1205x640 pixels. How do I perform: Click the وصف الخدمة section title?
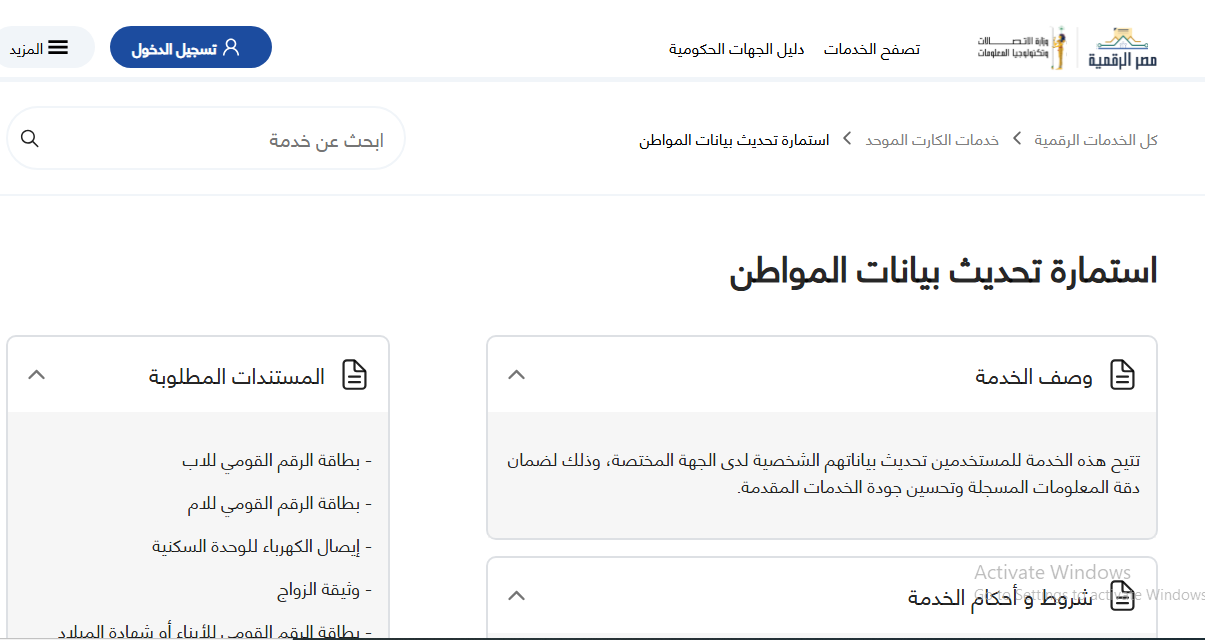coord(1034,377)
